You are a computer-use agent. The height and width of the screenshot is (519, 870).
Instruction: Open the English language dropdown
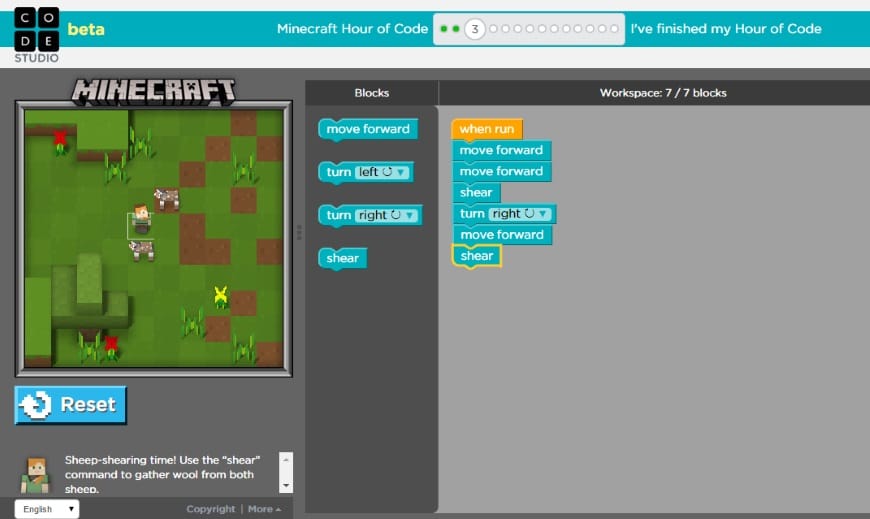[x=47, y=509]
